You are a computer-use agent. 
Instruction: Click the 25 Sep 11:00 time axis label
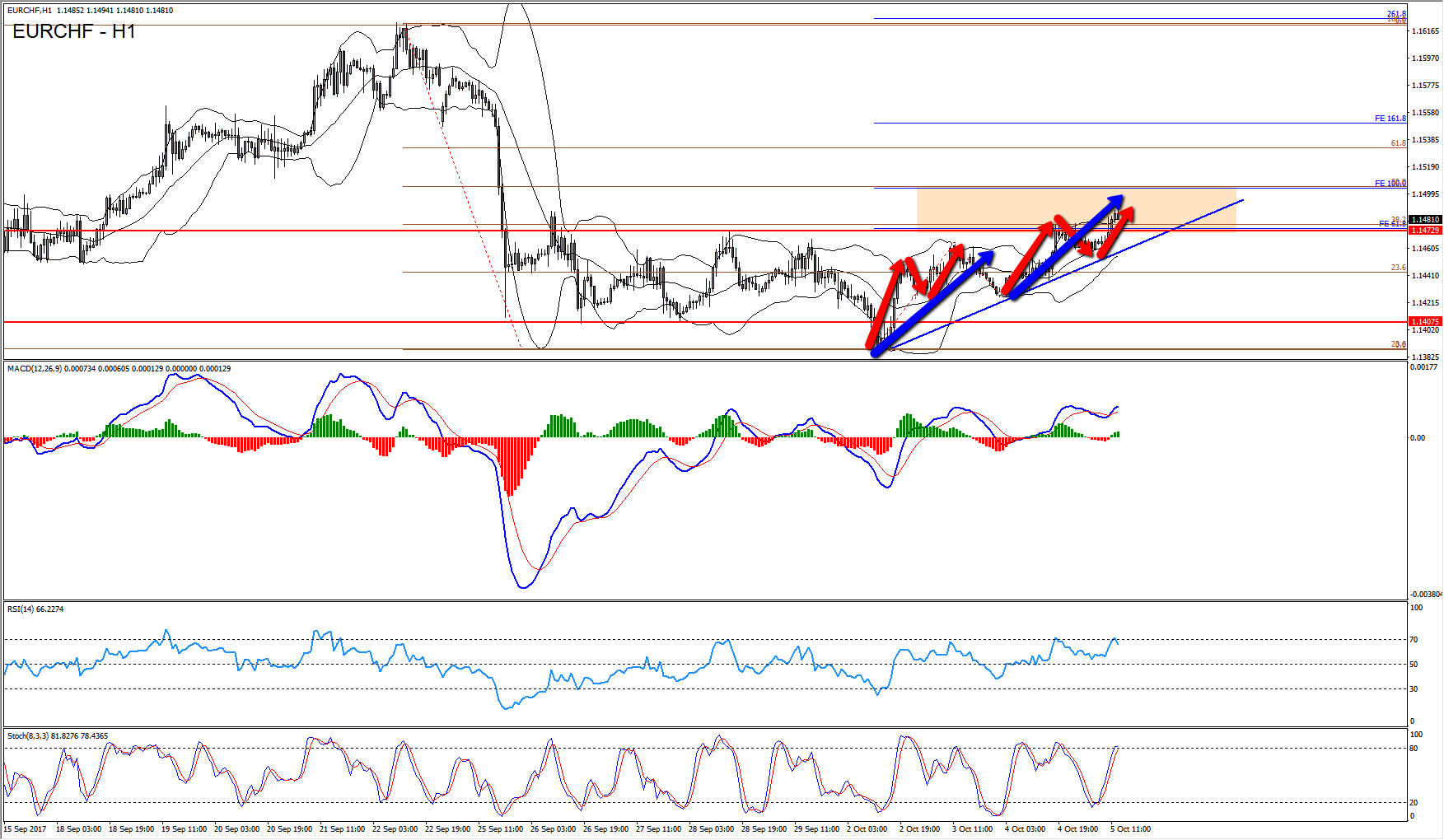click(x=500, y=829)
